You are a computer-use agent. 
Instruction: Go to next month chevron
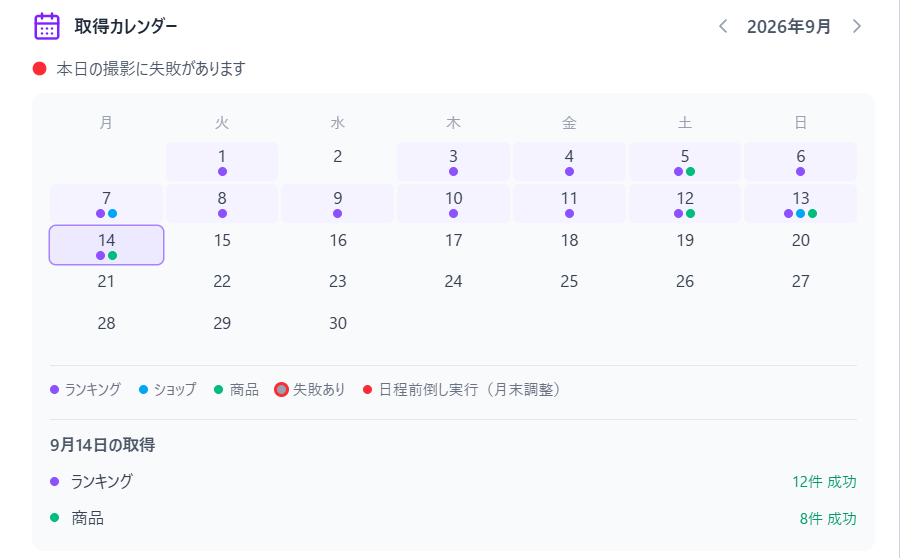point(856,26)
